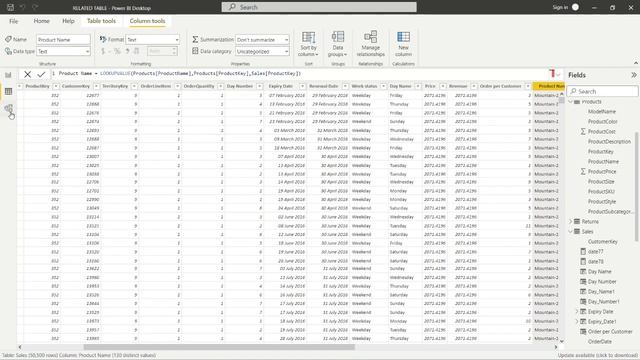This screenshot has width=640, height=360.
Task: Open the Format dropdown set to Text
Action: [x=153, y=40]
